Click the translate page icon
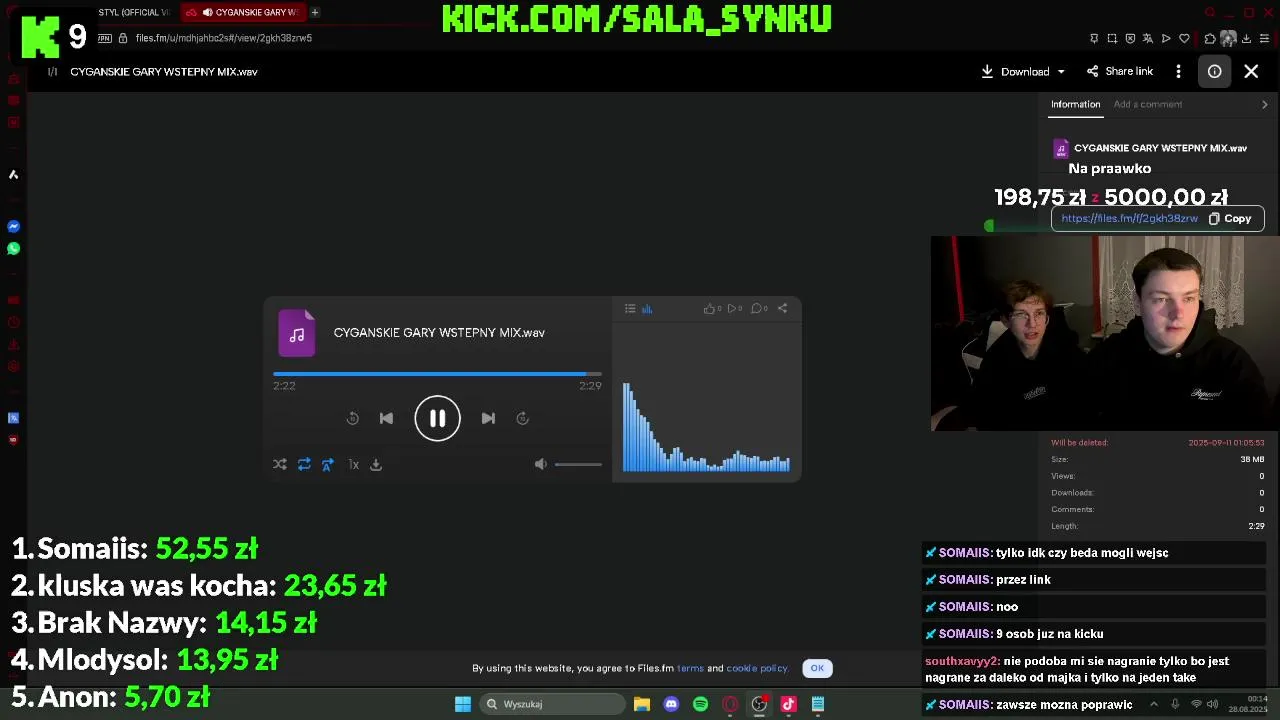 [x=1148, y=38]
